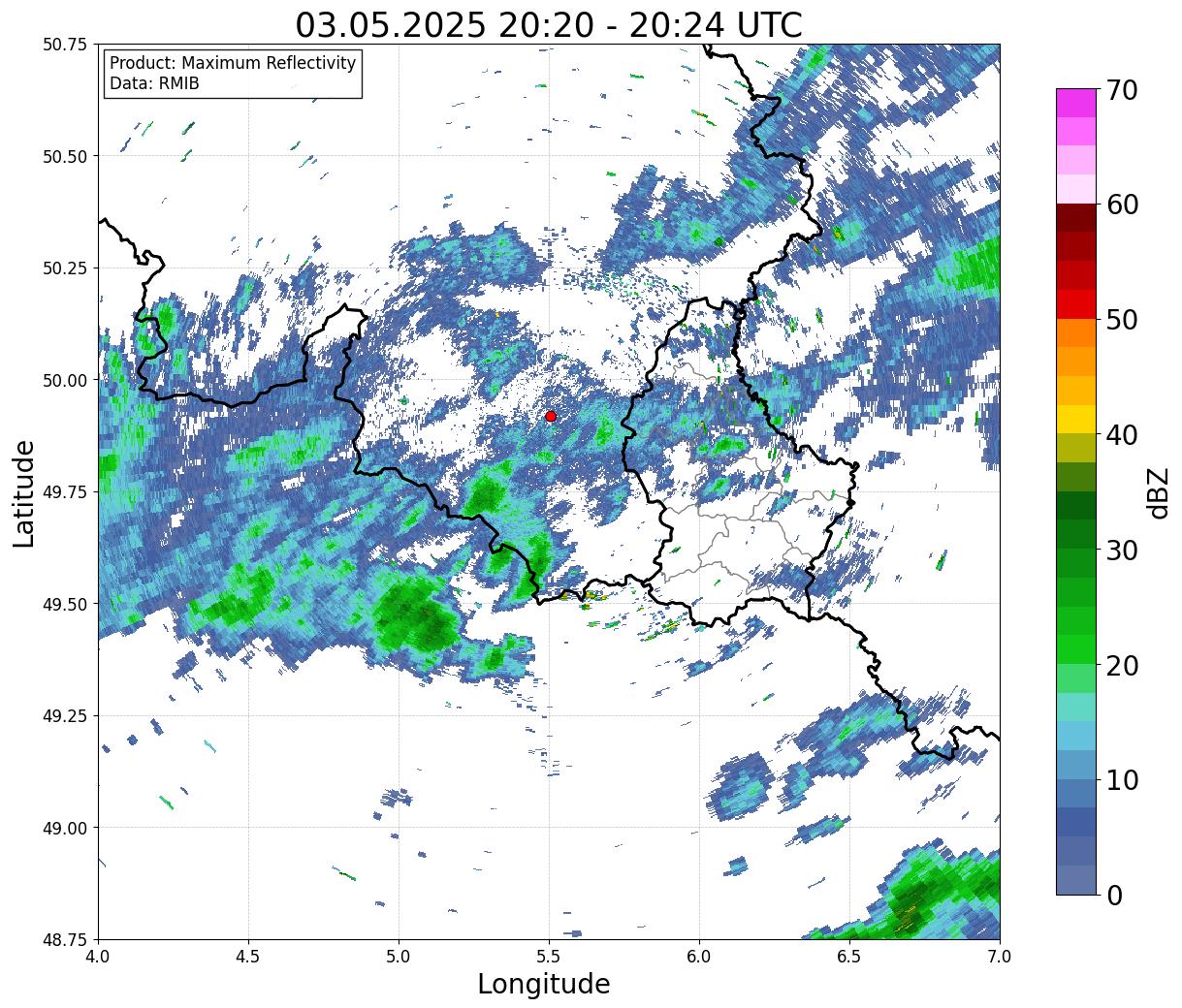Click the dark maroon colorbar swatch below 60

(x=1075, y=218)
